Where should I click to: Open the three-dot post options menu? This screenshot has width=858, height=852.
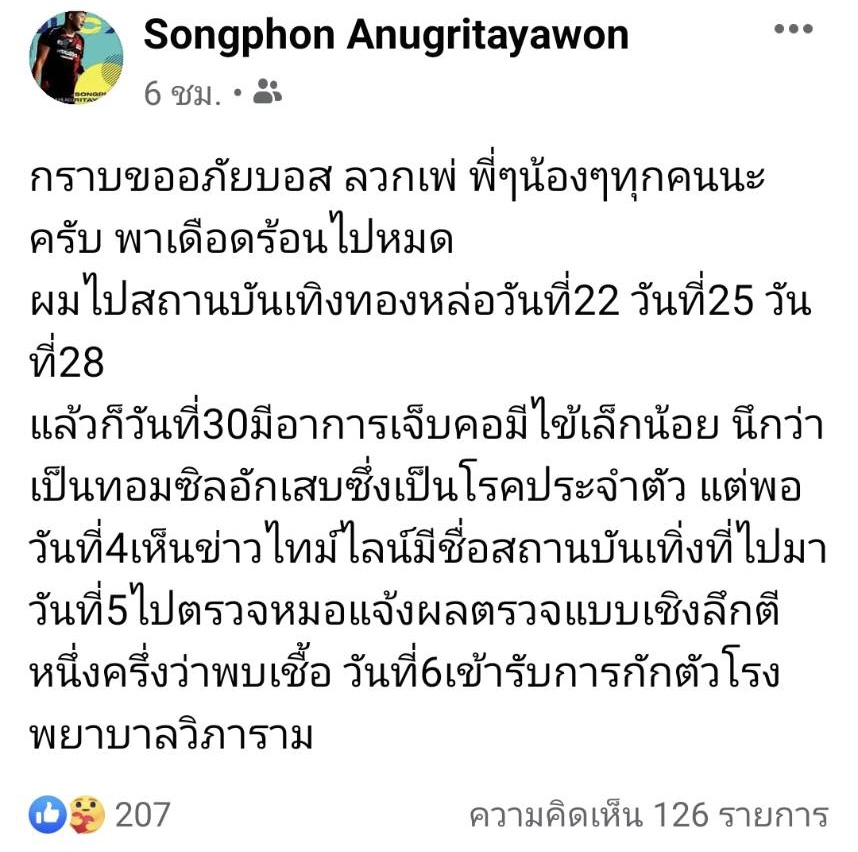click(x=793, y=28)
